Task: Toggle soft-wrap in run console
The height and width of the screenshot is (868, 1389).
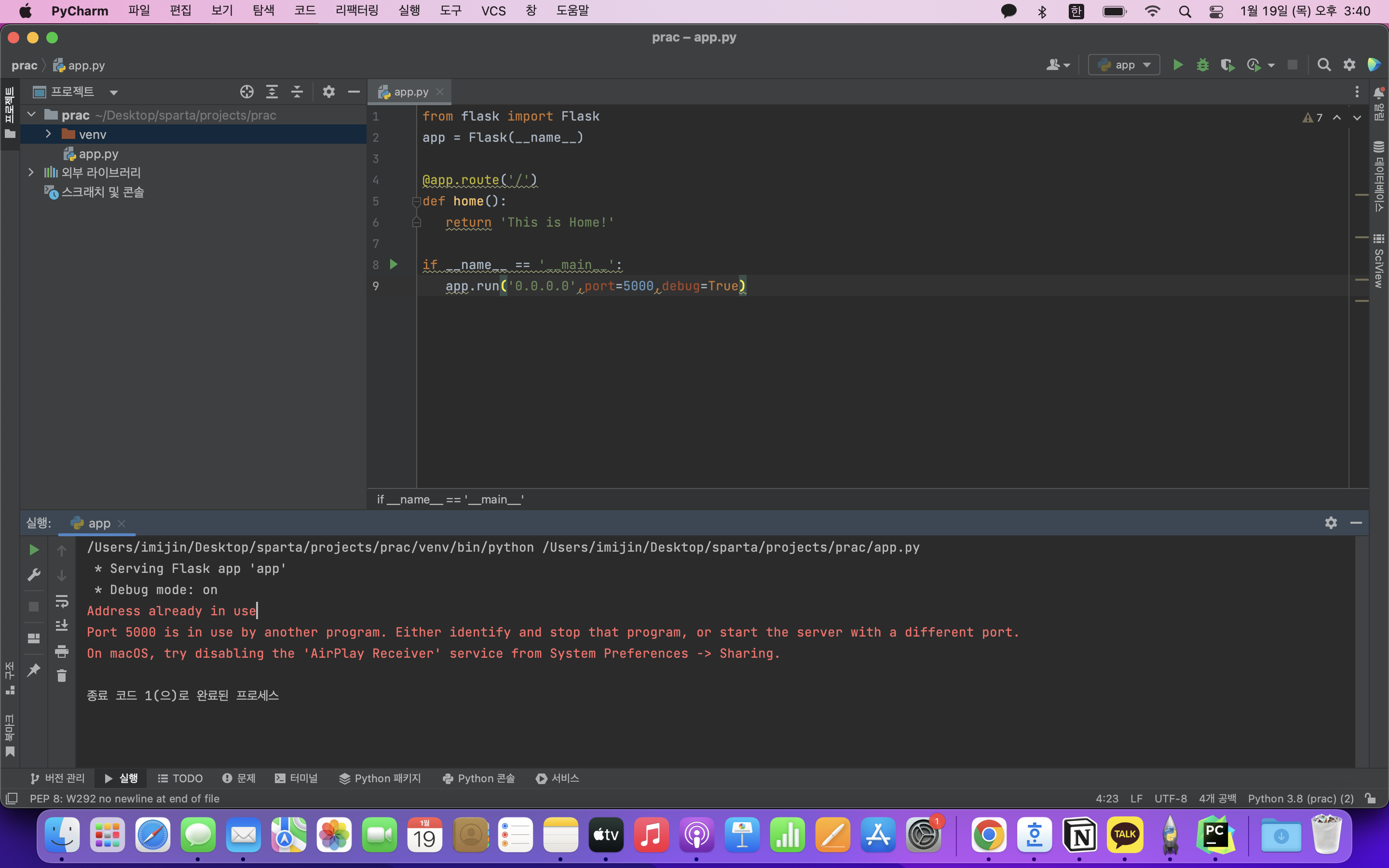Action: tap(62, 601)
